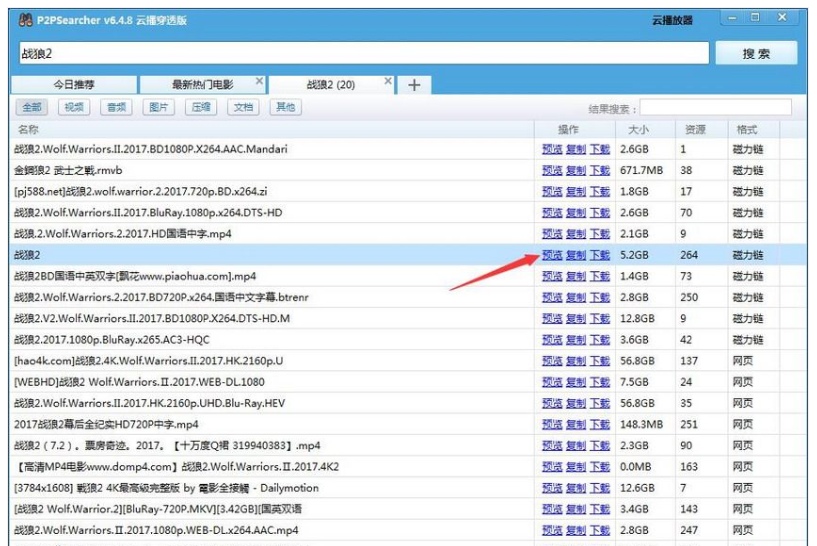Click the main search box containing 战狼2
817x546 pixels.
[360, 54]
